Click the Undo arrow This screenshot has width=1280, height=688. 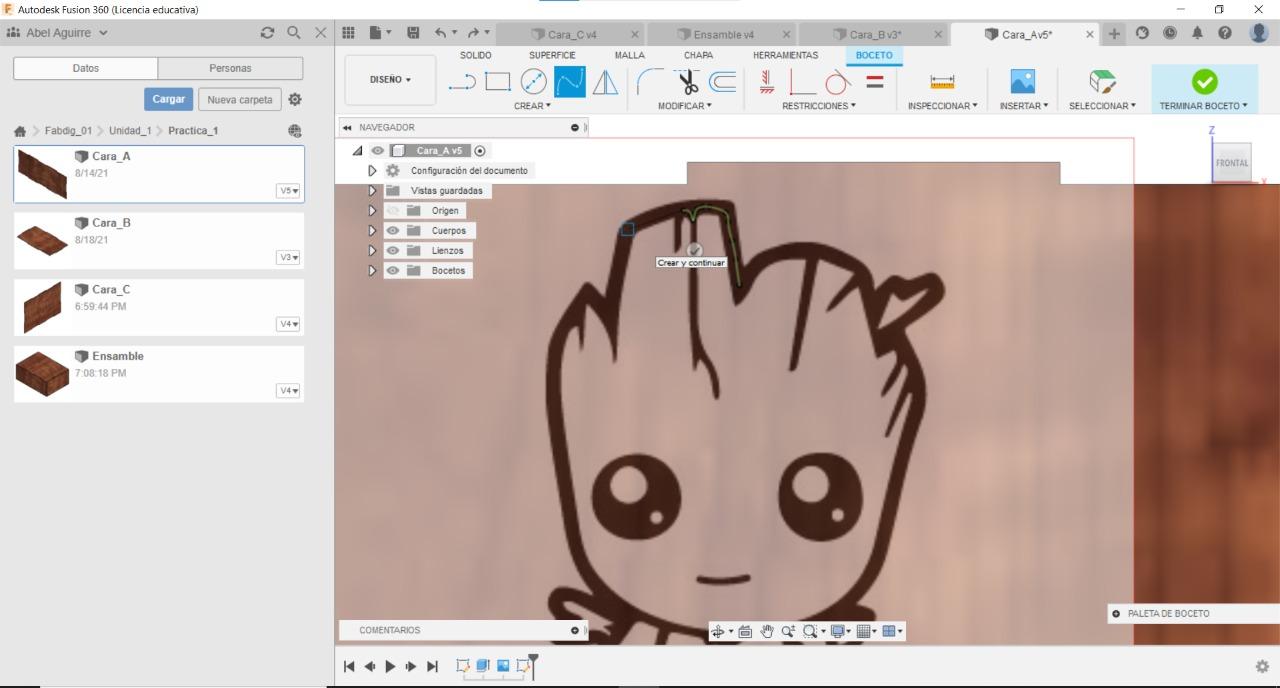(441, 33)
